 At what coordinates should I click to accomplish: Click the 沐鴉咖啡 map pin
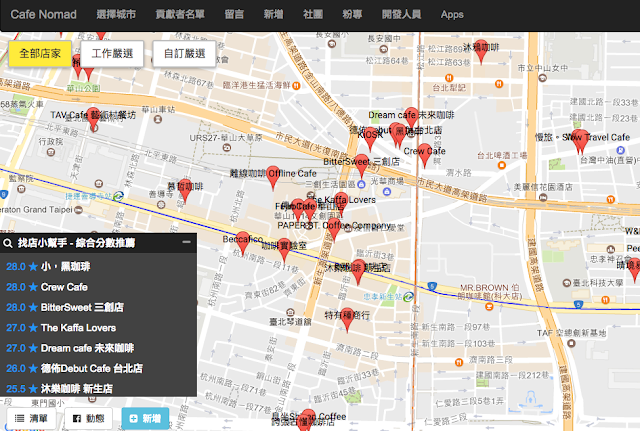pyautogui.click(x=481, y=52)
